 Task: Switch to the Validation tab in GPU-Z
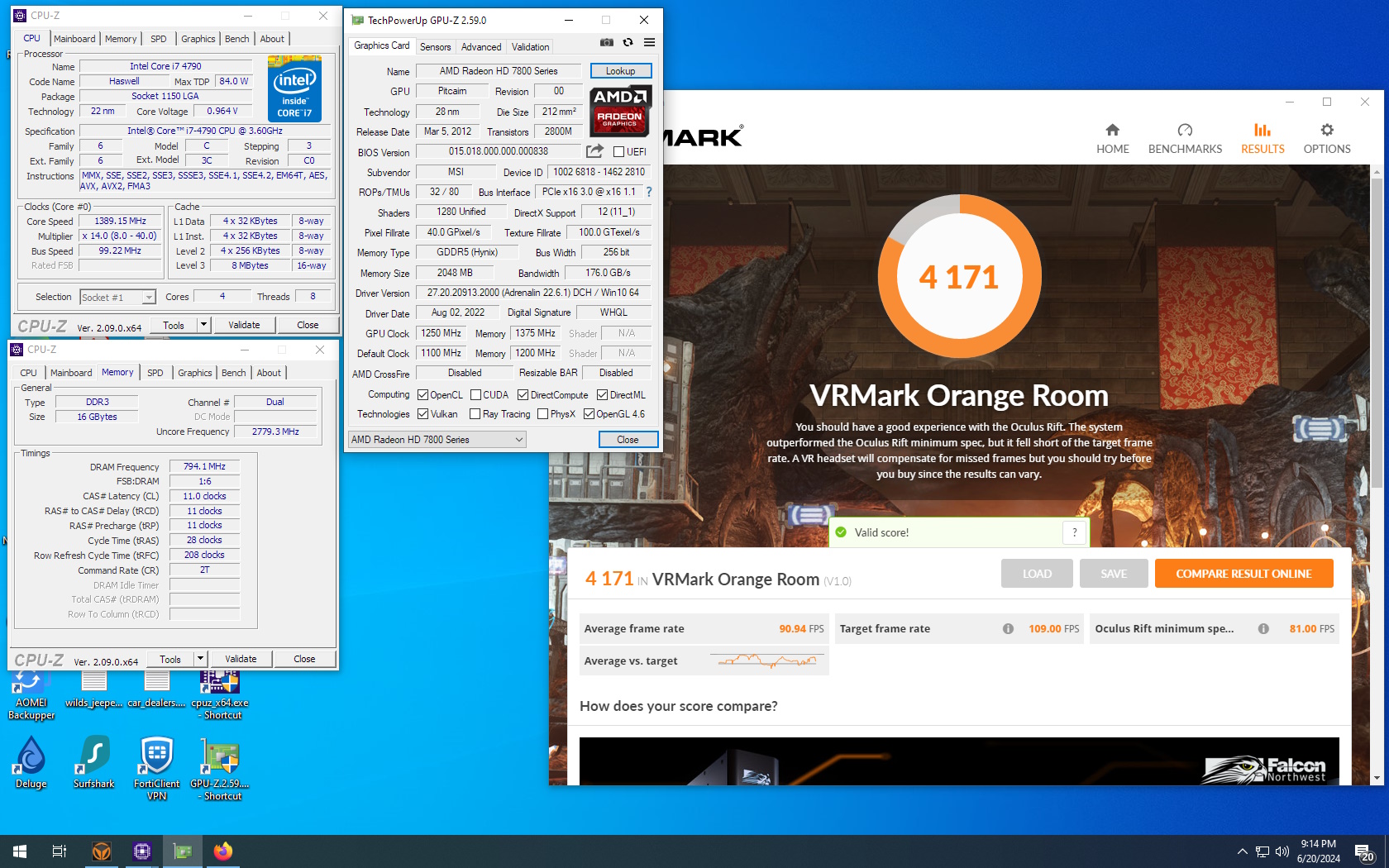(x=530, y=47)
